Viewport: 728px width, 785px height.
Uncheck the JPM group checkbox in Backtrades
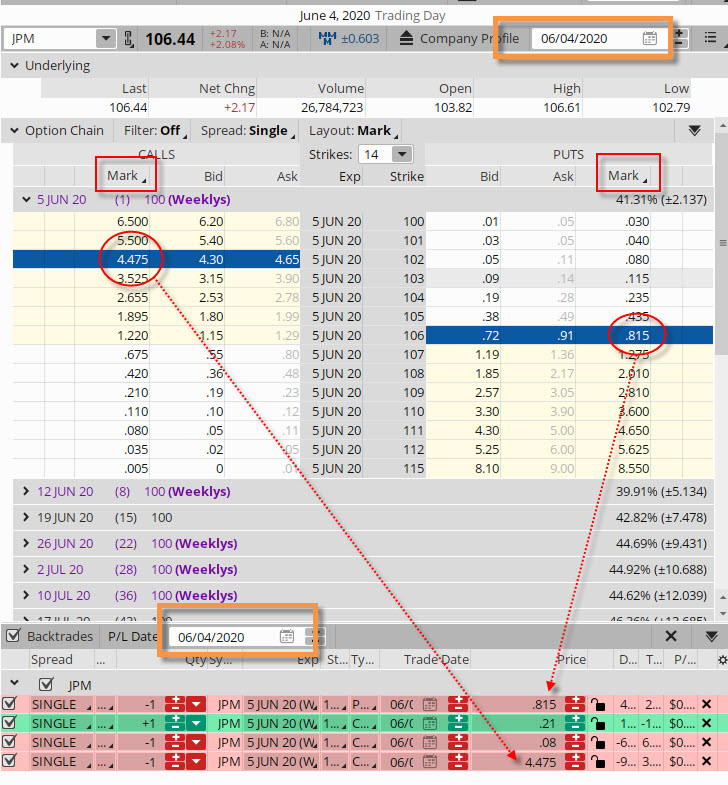click(x=45, y=685)
